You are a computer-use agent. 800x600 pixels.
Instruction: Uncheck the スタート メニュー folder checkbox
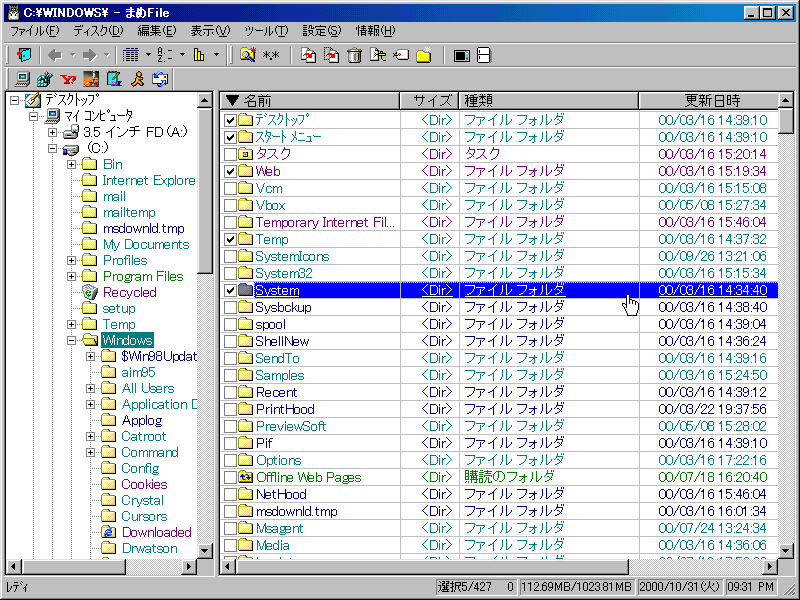tap(230, 137)
